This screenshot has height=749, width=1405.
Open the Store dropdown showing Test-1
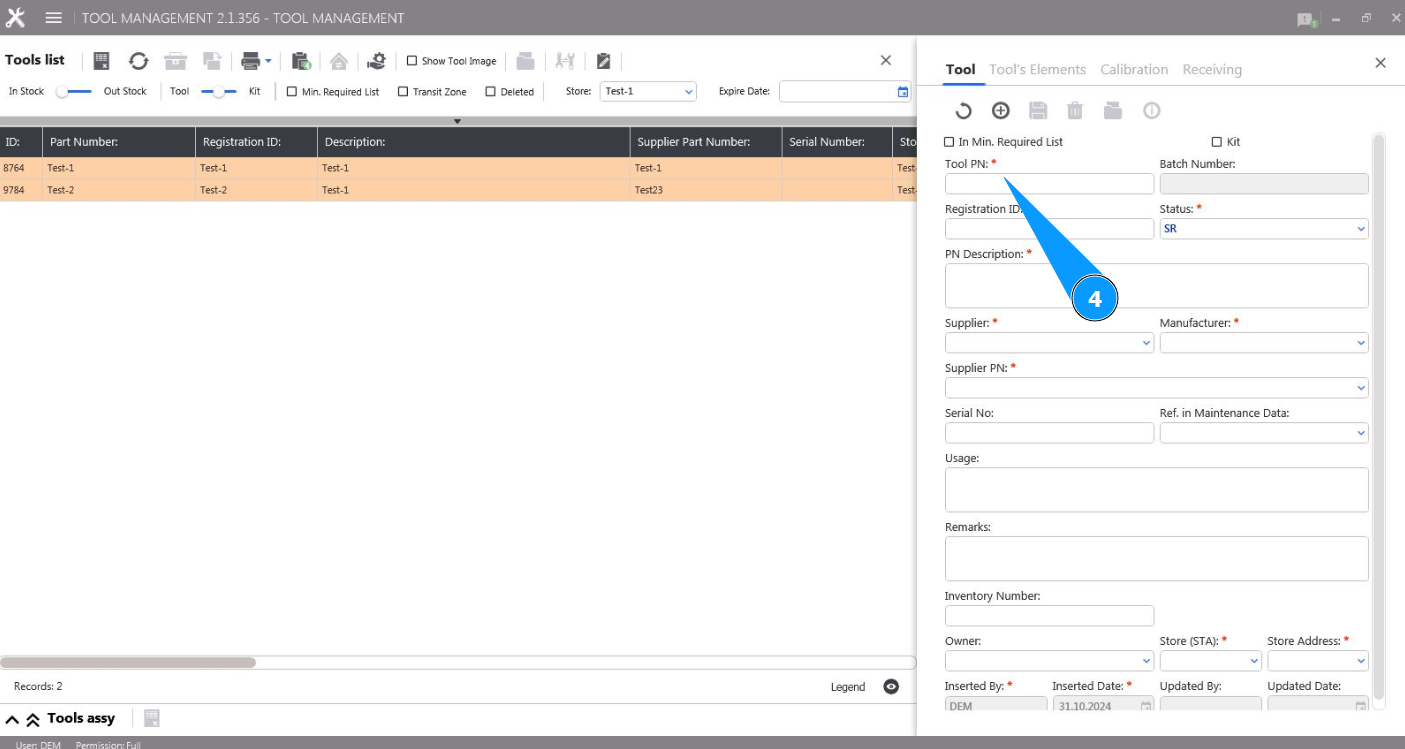[x=648, y=91]
